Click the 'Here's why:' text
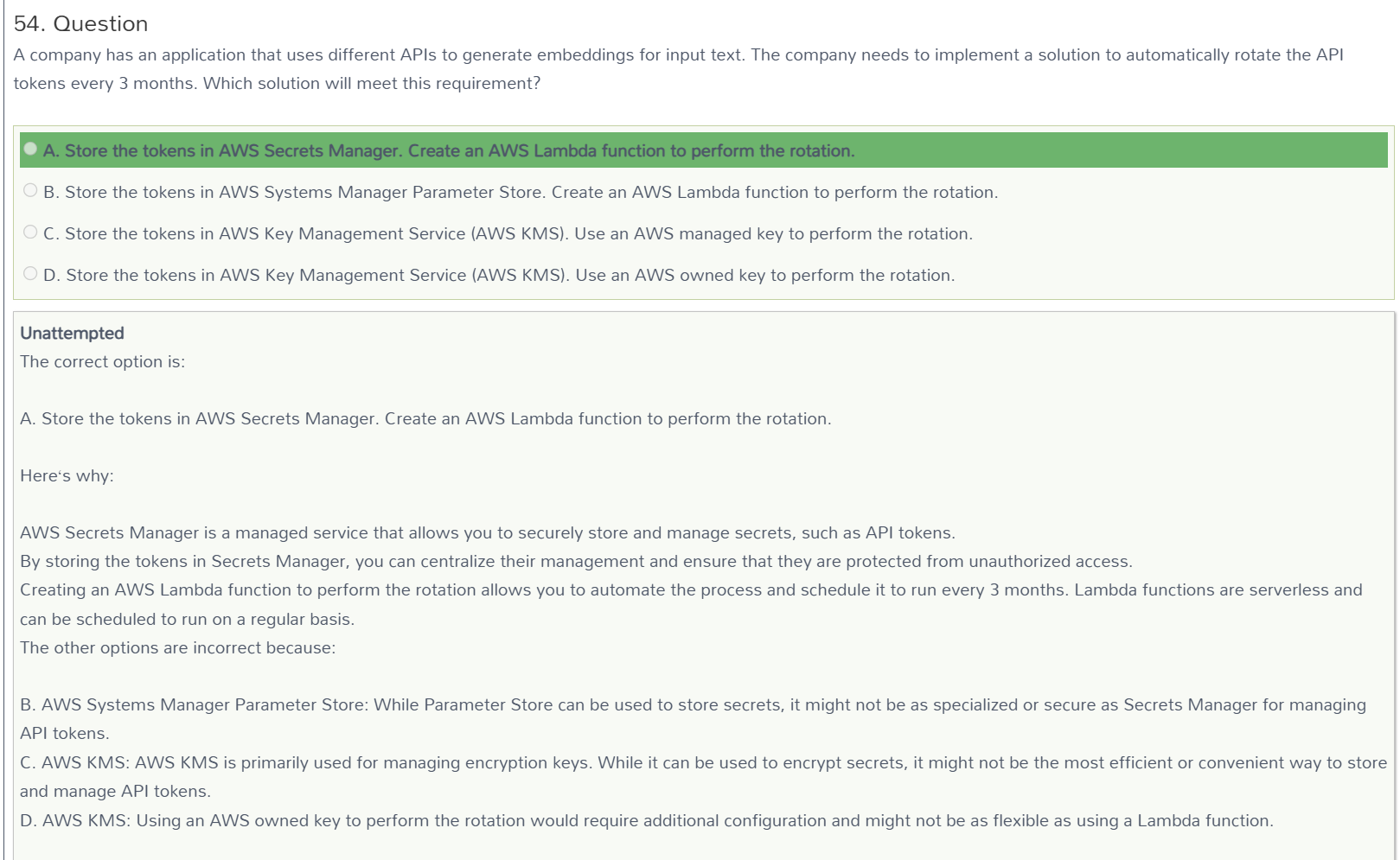Image resolution: width=1400 pixels, height=860 pixels. [67, 475]
